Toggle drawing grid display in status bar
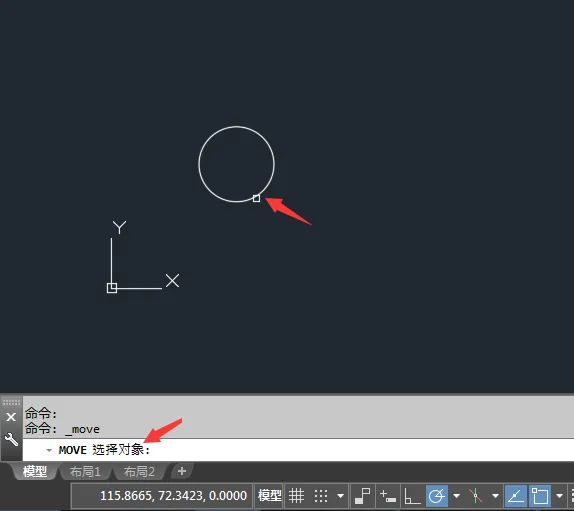 pos(296,496)
